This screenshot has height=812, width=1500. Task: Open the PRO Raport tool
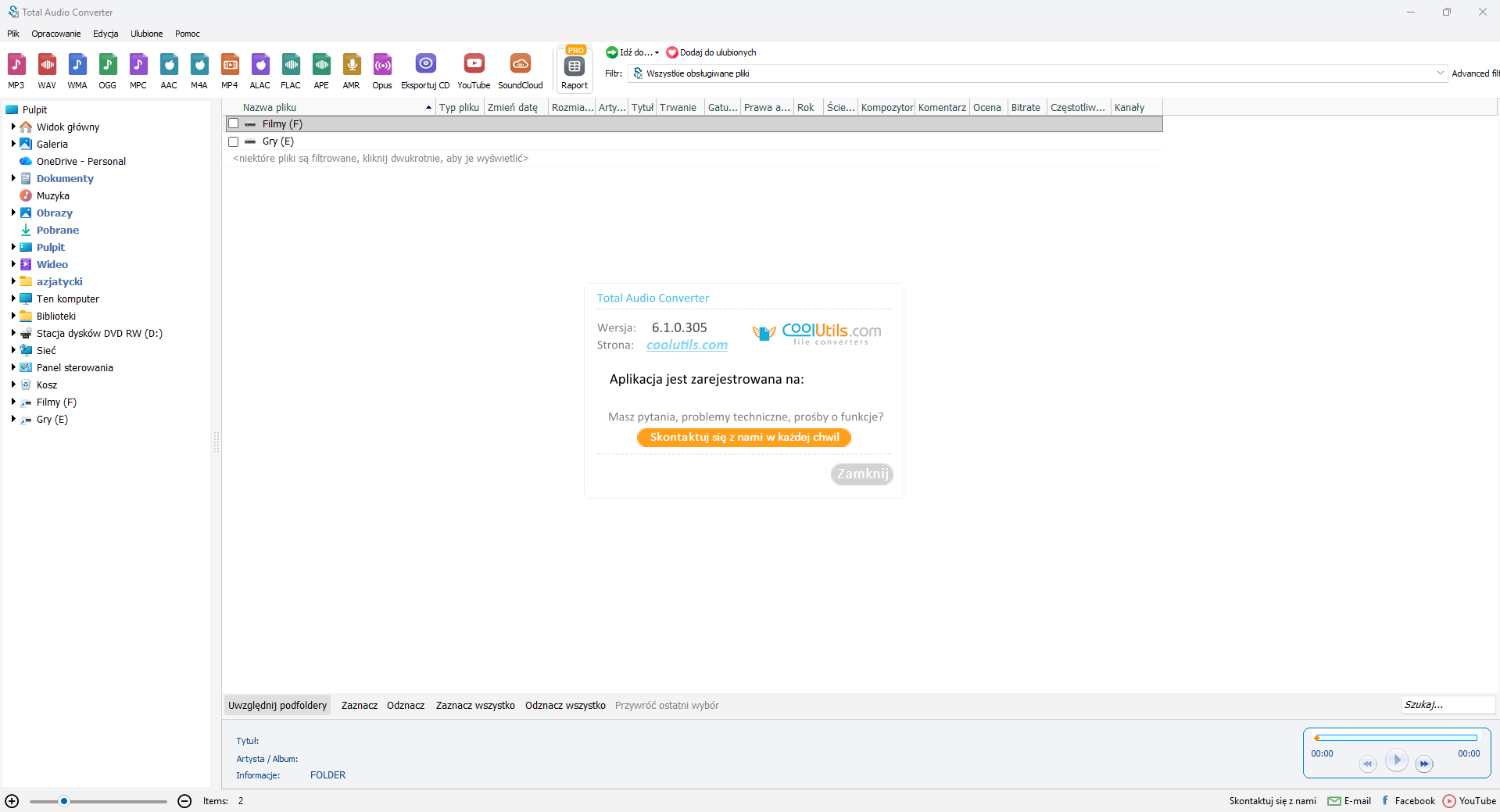pos(575,70)
